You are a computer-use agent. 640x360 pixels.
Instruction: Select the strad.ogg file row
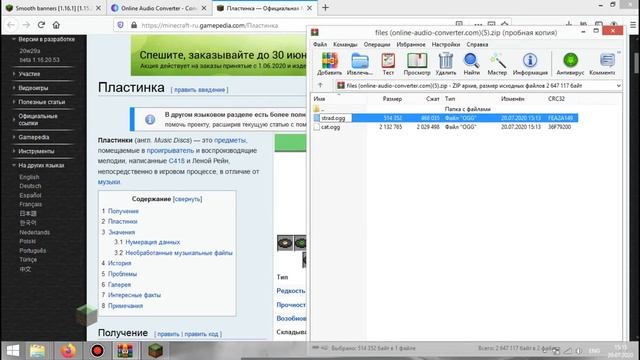tap(445, 118)
